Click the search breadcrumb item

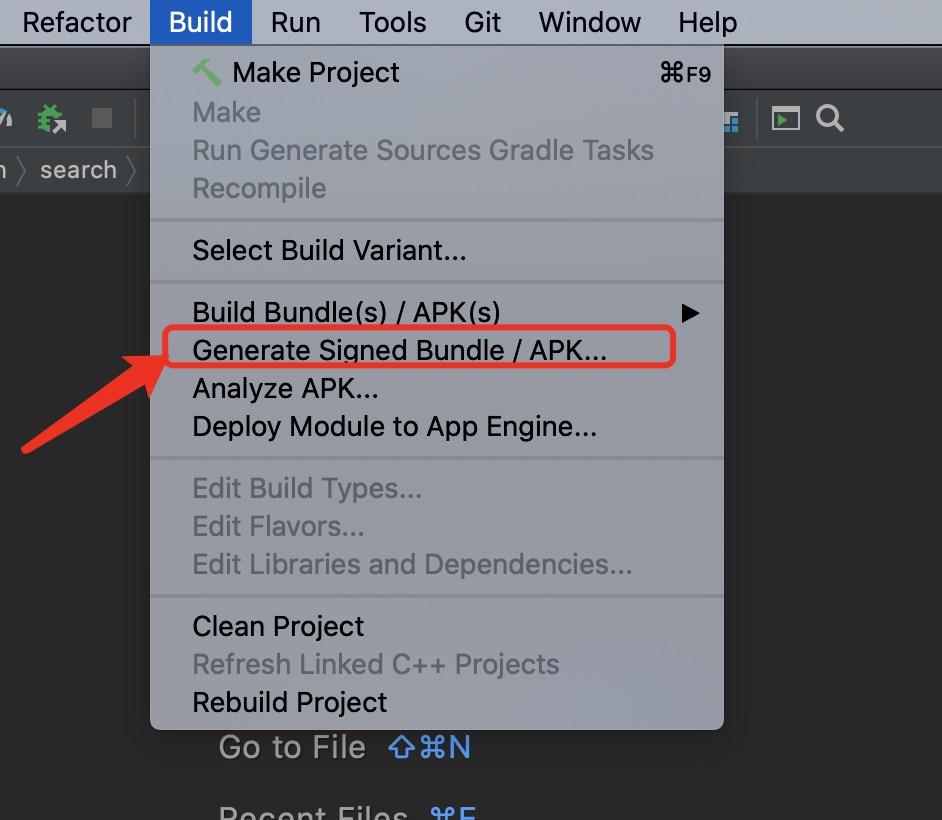pos(78,171)
